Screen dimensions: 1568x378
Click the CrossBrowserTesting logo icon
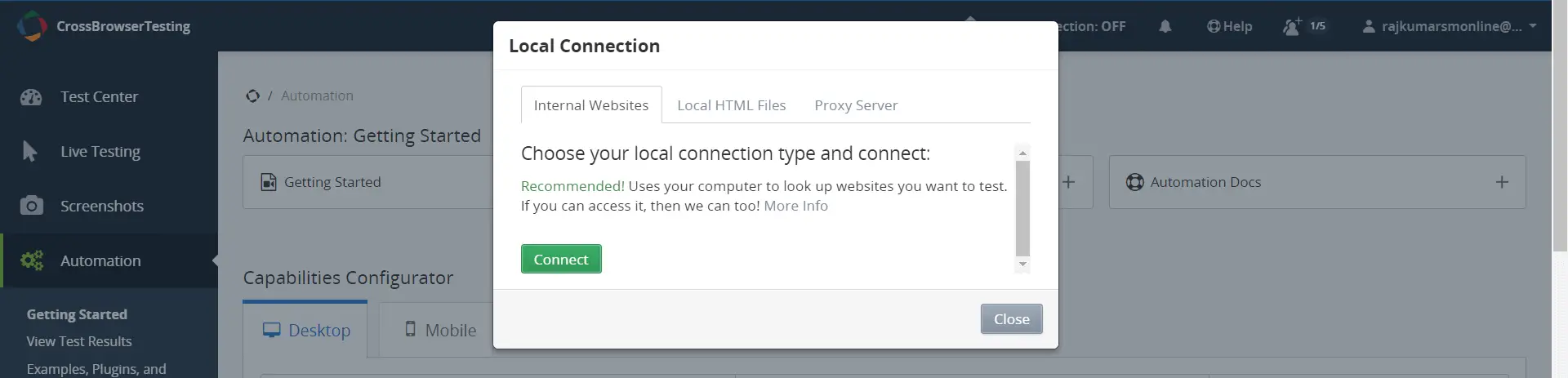[x=32, y=26]
